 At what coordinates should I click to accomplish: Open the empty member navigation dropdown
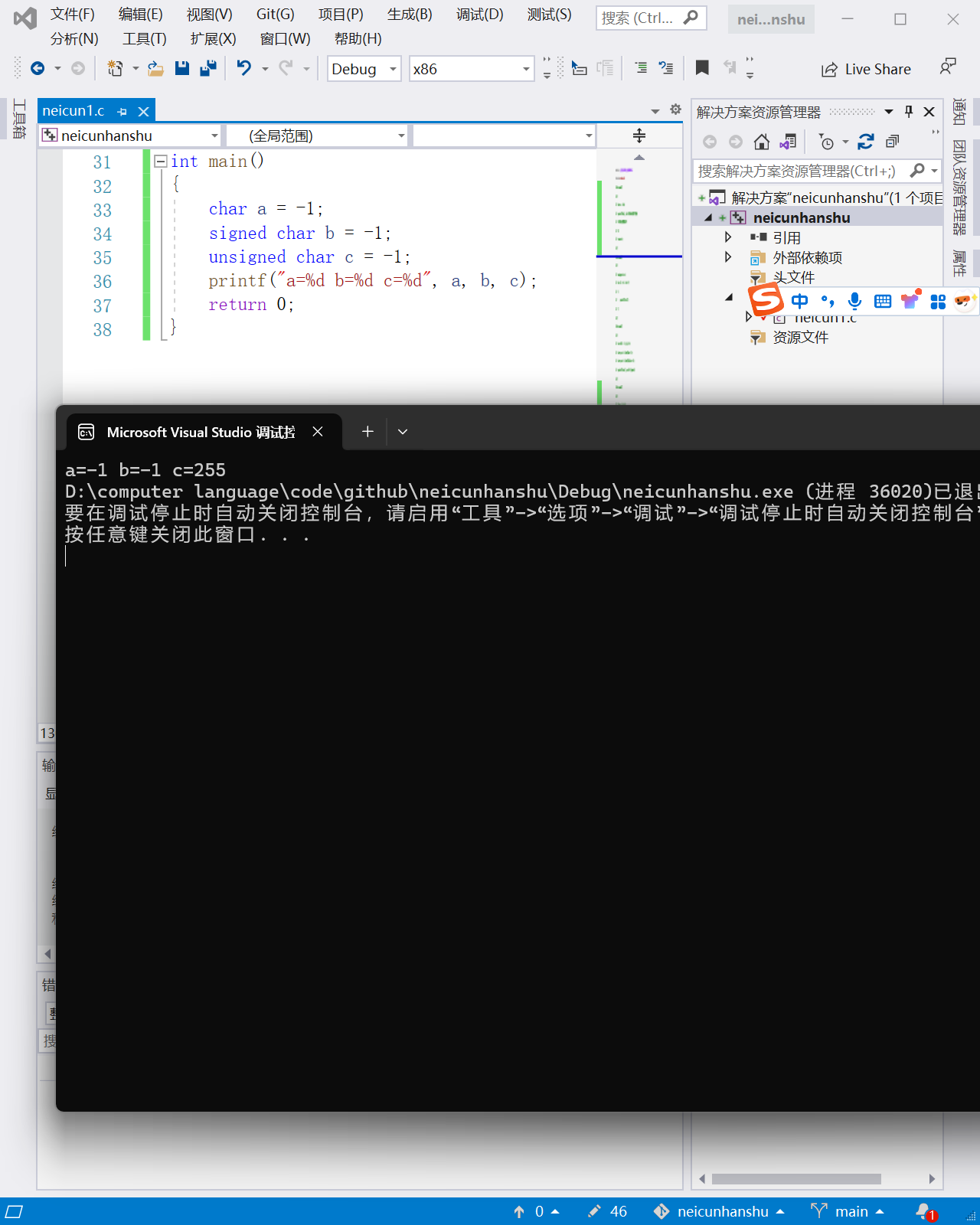(504, 136)
